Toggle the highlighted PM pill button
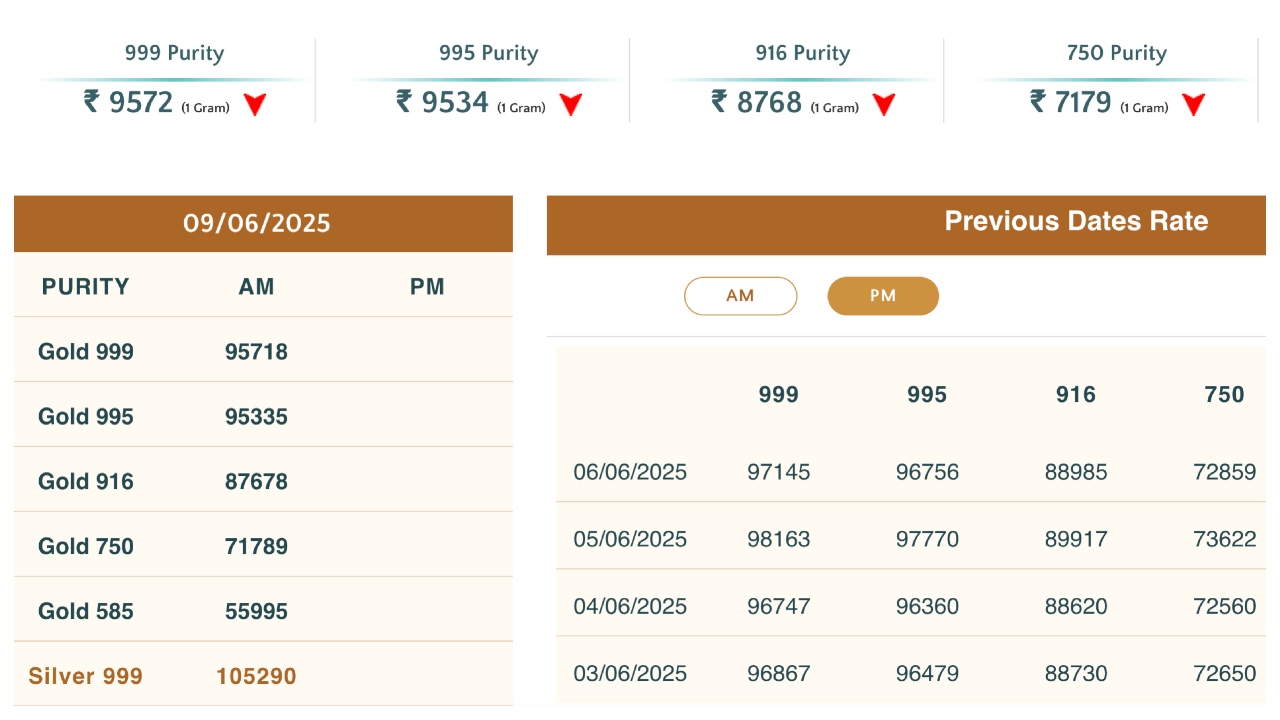 pos(883,295)
